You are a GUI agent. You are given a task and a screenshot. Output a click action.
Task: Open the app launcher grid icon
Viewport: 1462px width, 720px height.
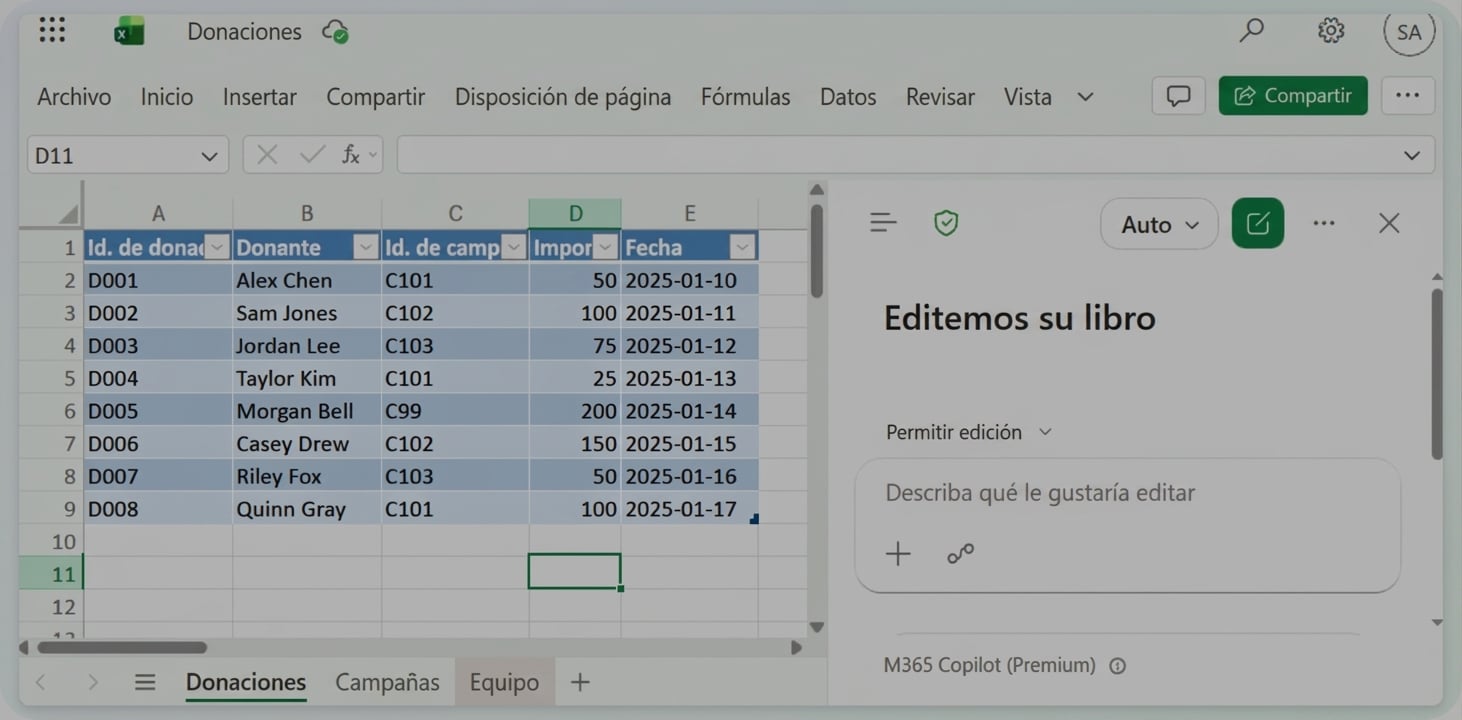point(52,31)
